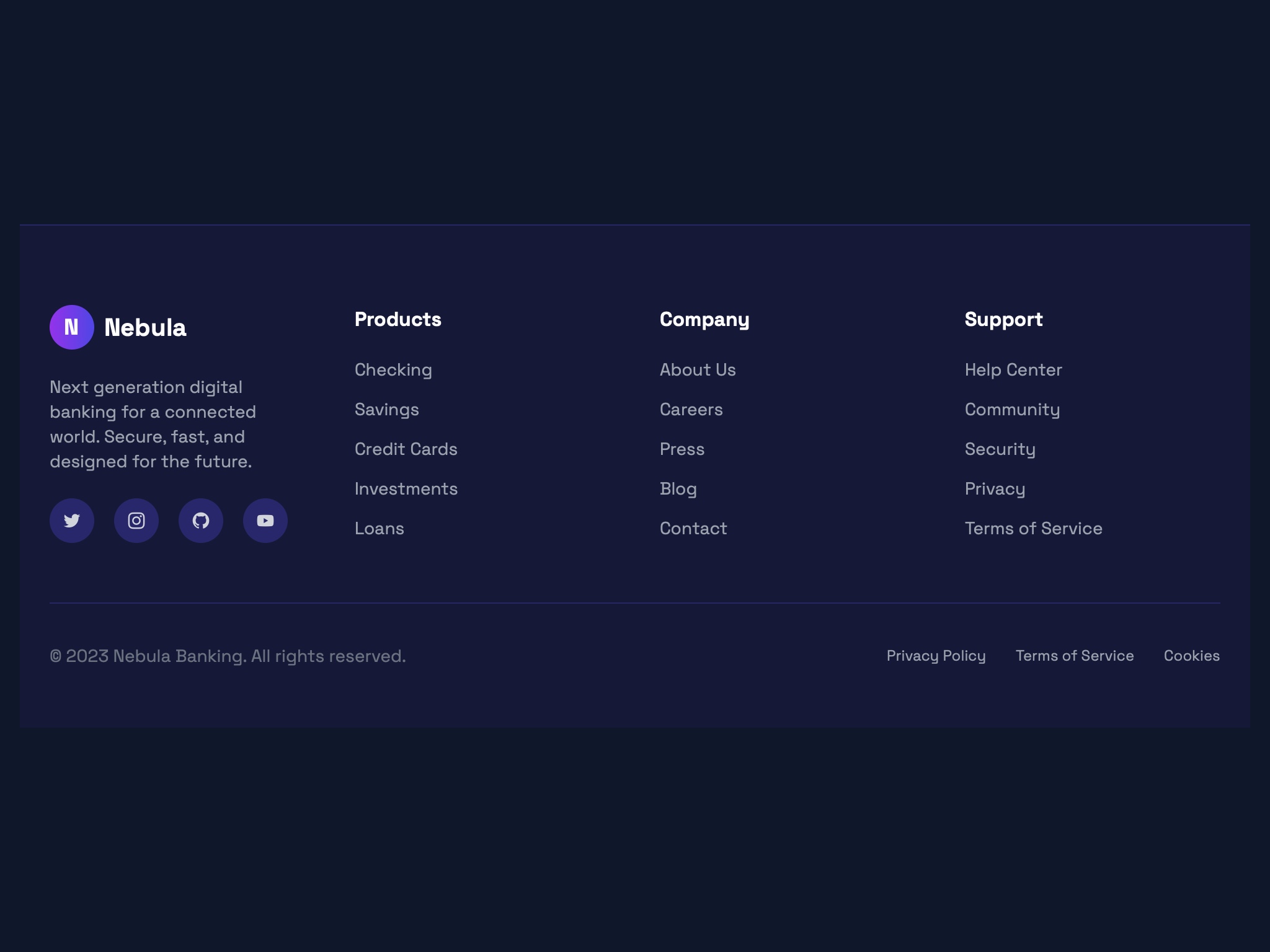1270x952 pixels.
Task: Open the Cookies link
Action: pyautogui.click(x=1191, y=655)
